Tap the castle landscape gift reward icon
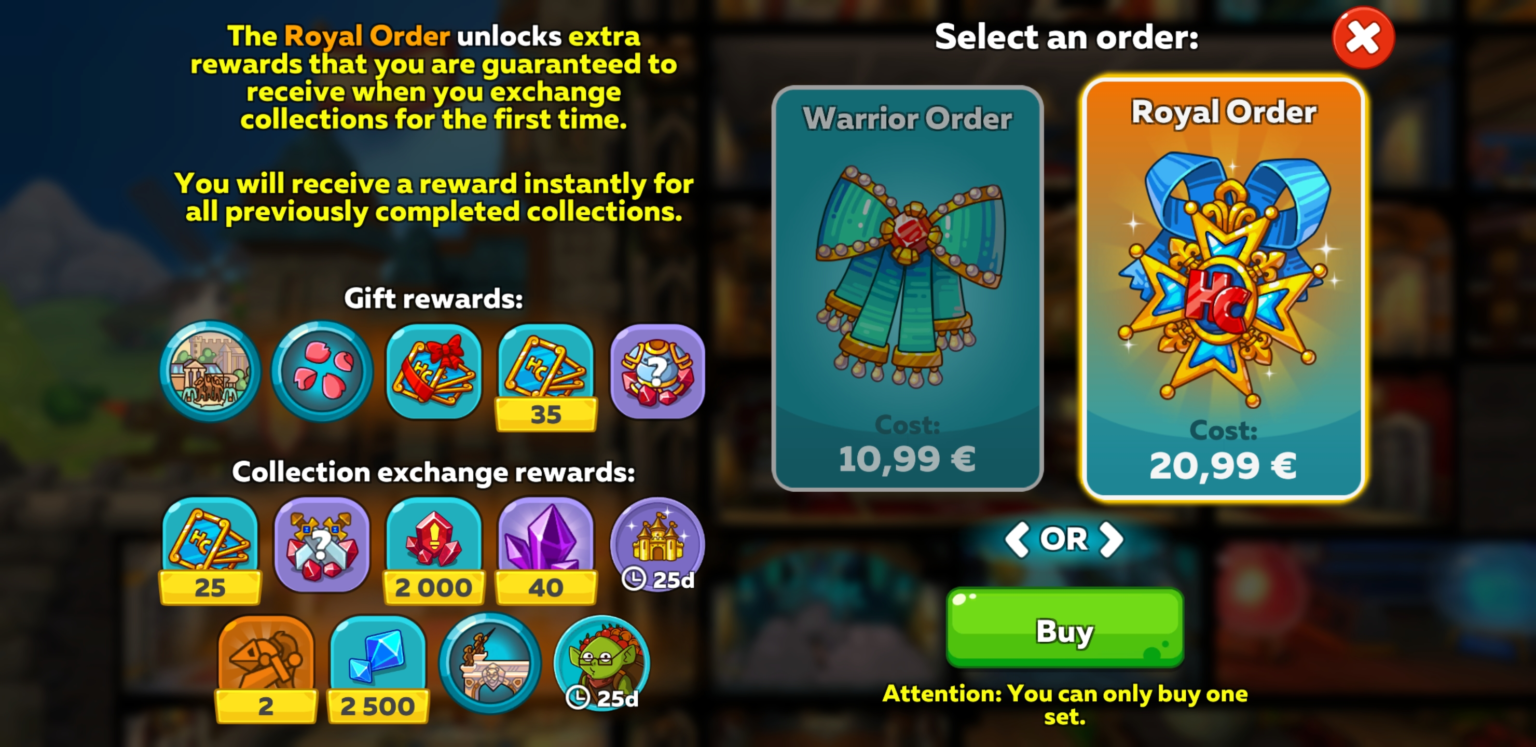 tap(210, 371)
